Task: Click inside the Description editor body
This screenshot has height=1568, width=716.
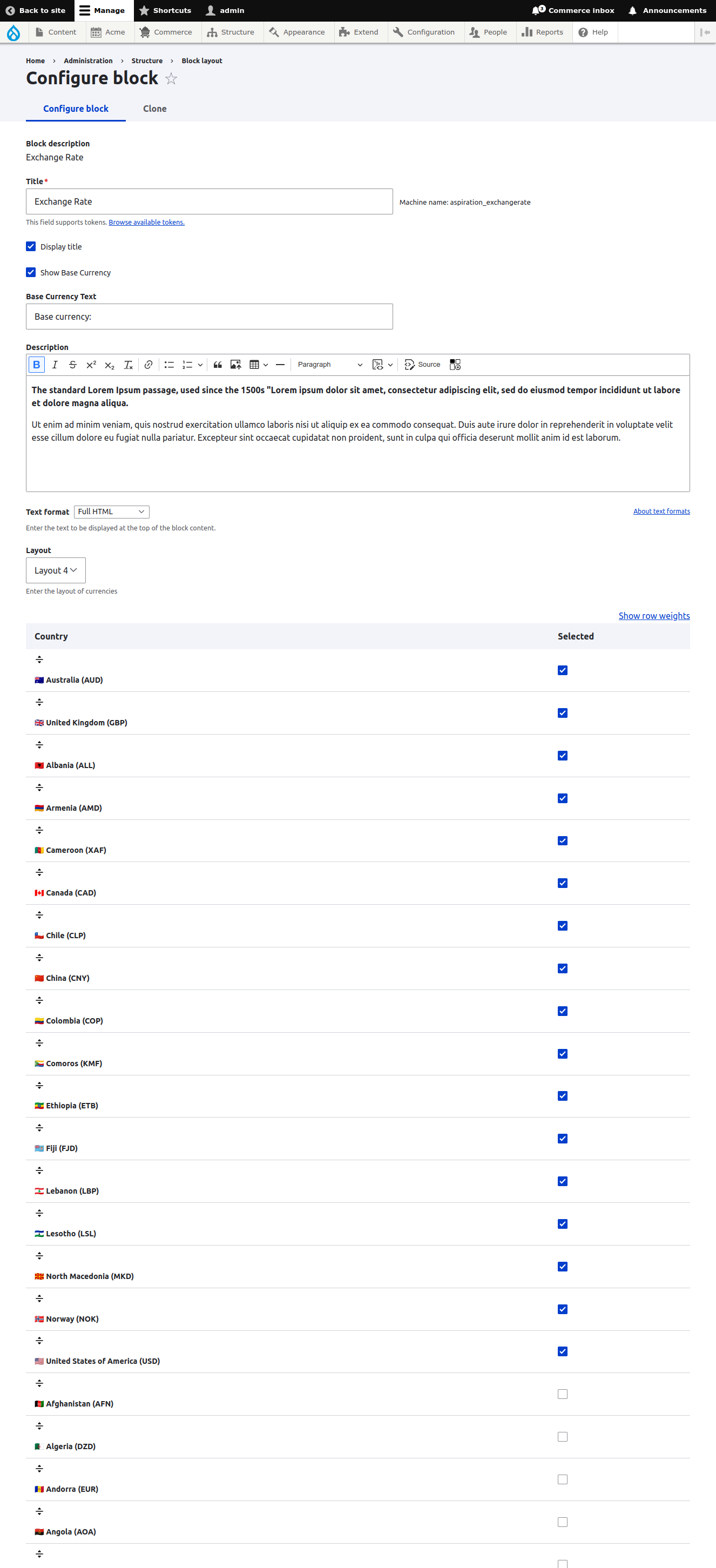Action: pyautogui.click(x=357, y=433)
